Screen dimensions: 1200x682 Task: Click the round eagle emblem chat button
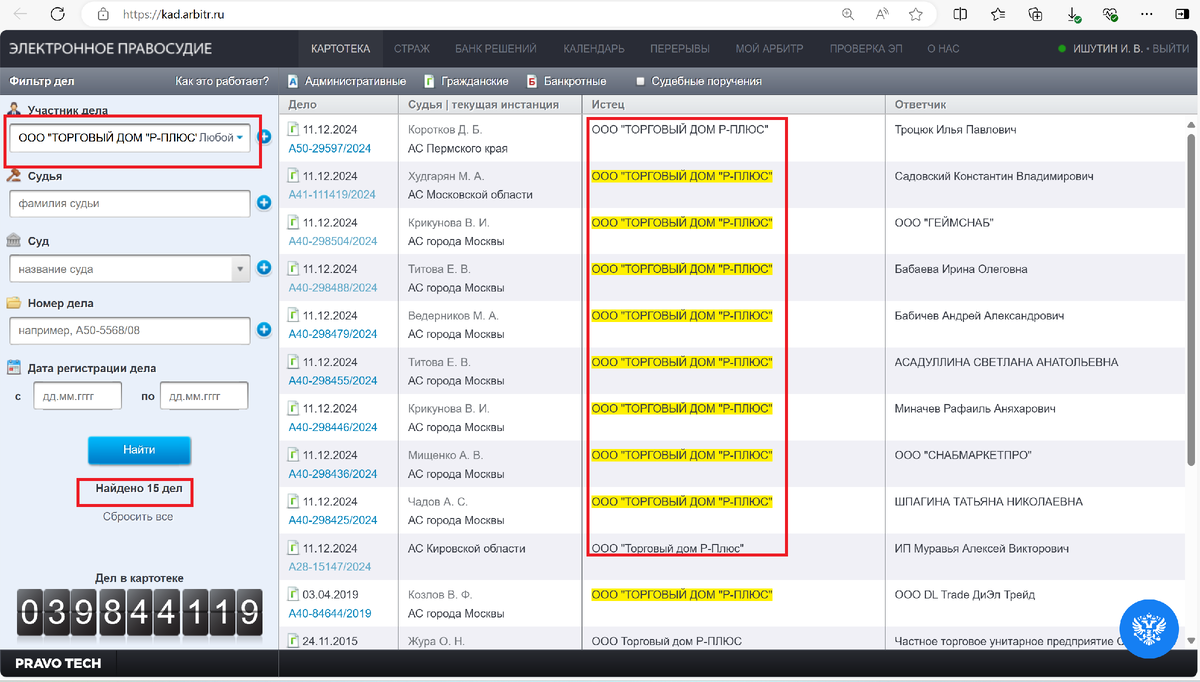click(1149, 629)
